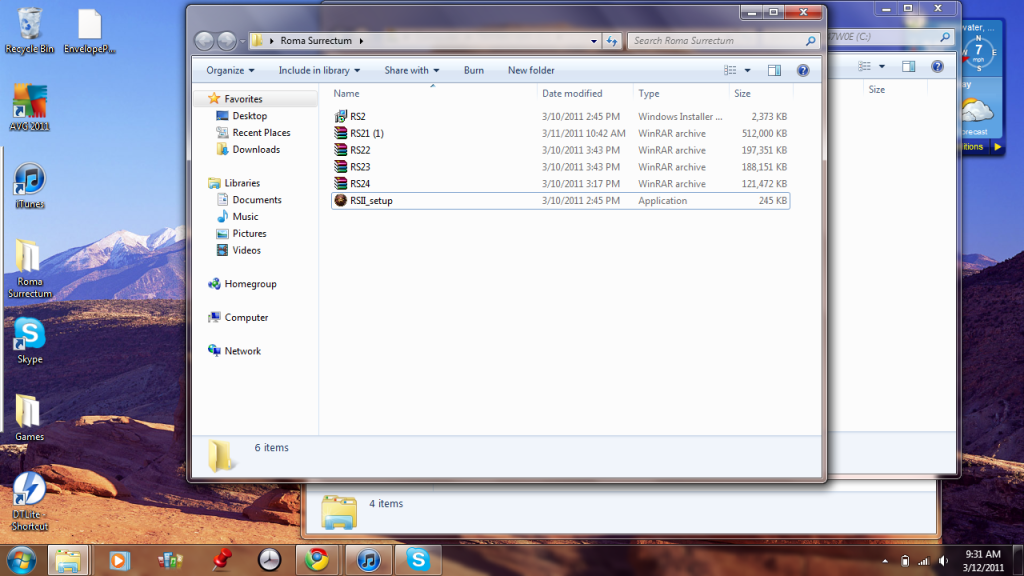Launch Google Chrome from the taskbar
The image size is (1024, 576).
(x=317, y=559)
